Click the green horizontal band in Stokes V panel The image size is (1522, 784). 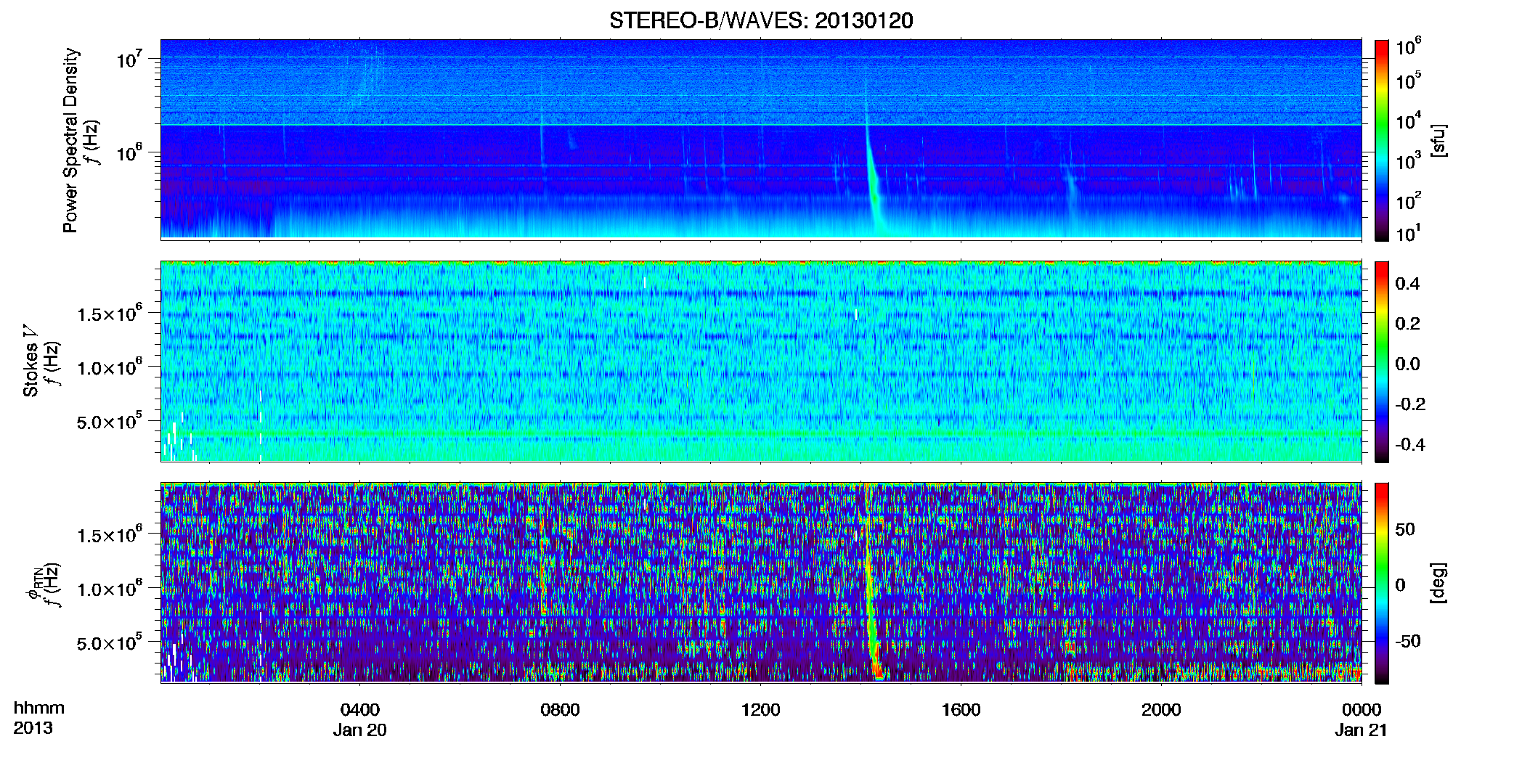[x=761, y=433]
